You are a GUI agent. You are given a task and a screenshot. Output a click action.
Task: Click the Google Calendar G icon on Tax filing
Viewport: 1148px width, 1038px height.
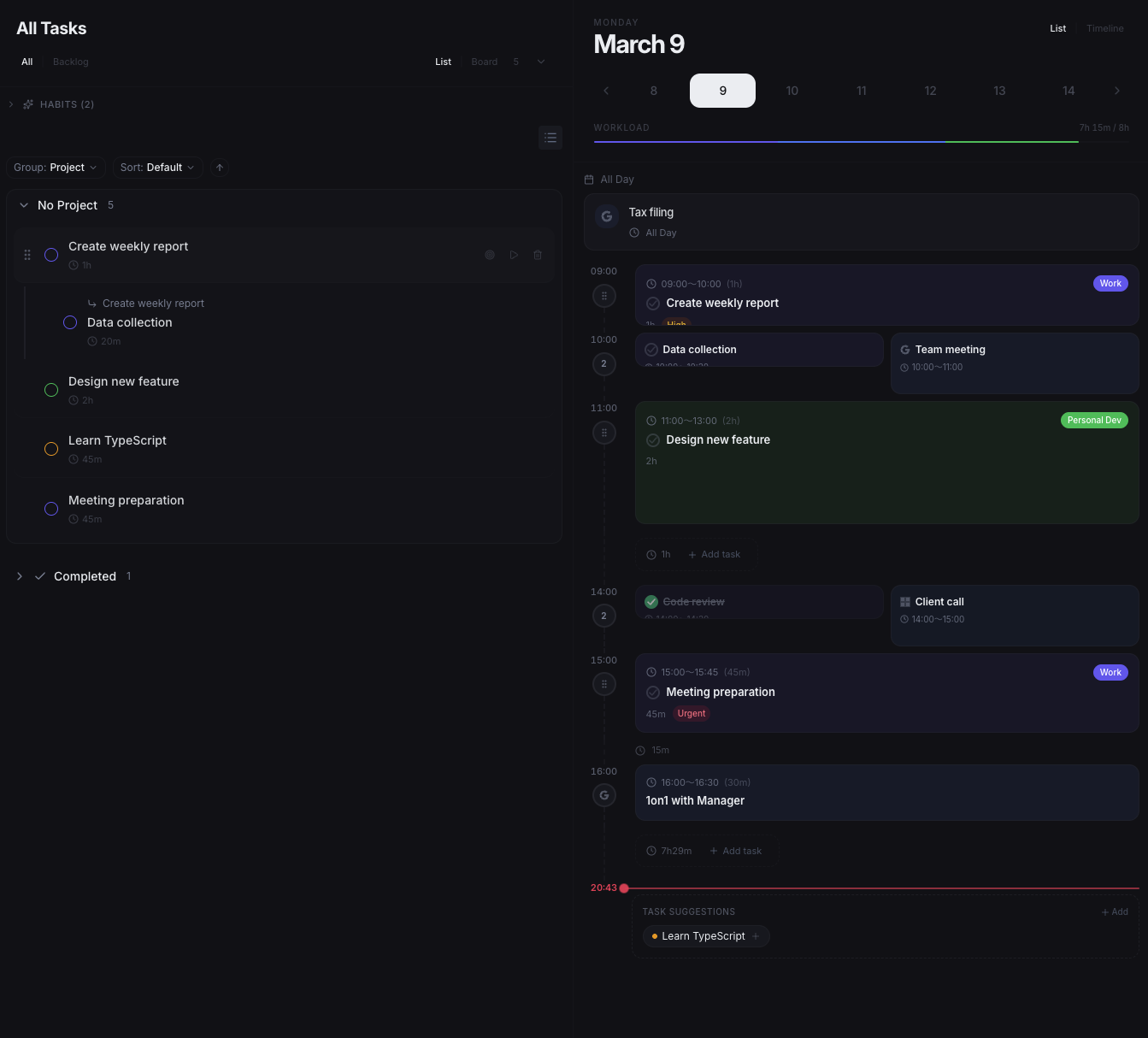click(x=607, y=216)
